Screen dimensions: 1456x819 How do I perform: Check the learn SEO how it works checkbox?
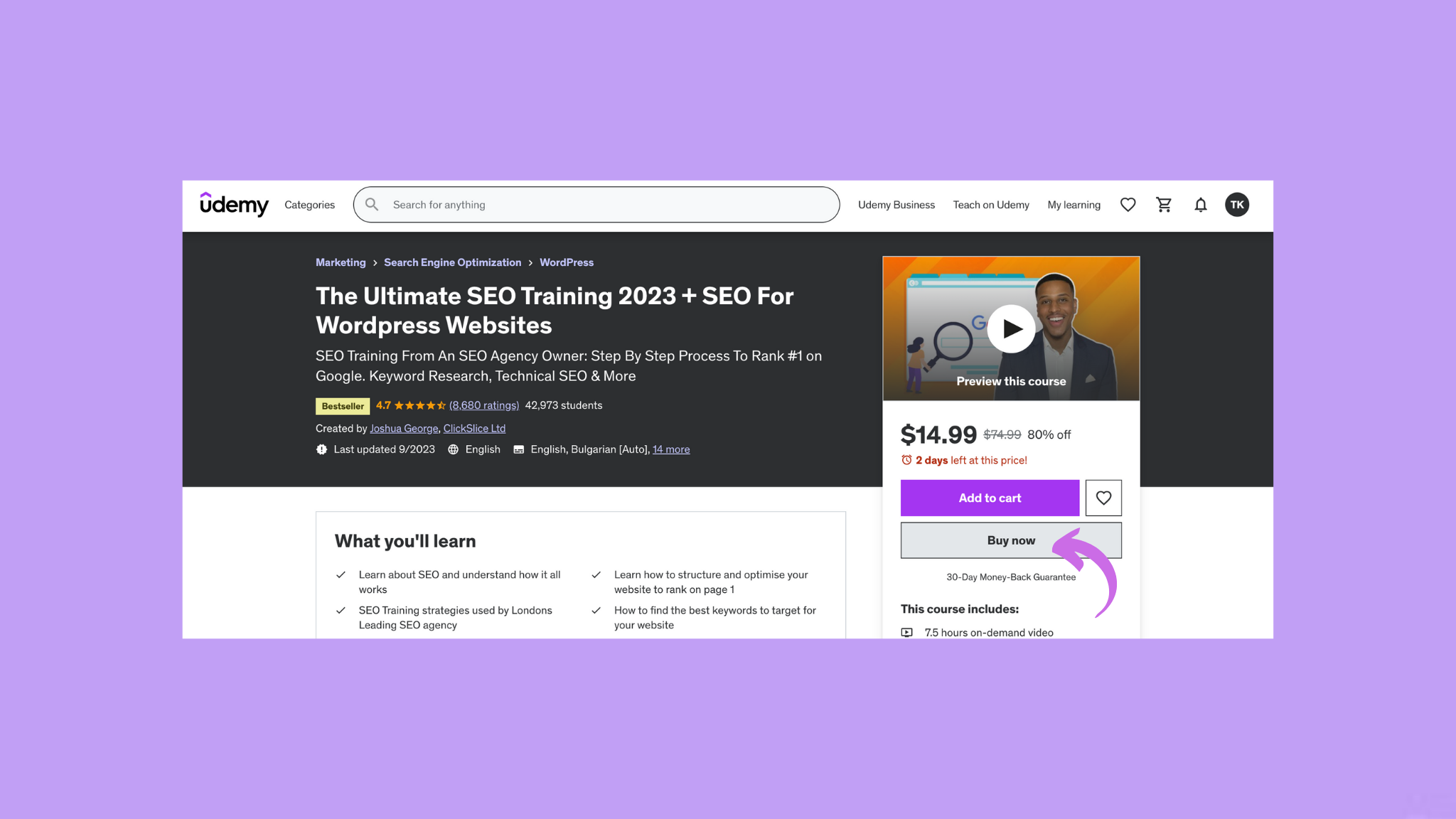click(x=340, y=575)
